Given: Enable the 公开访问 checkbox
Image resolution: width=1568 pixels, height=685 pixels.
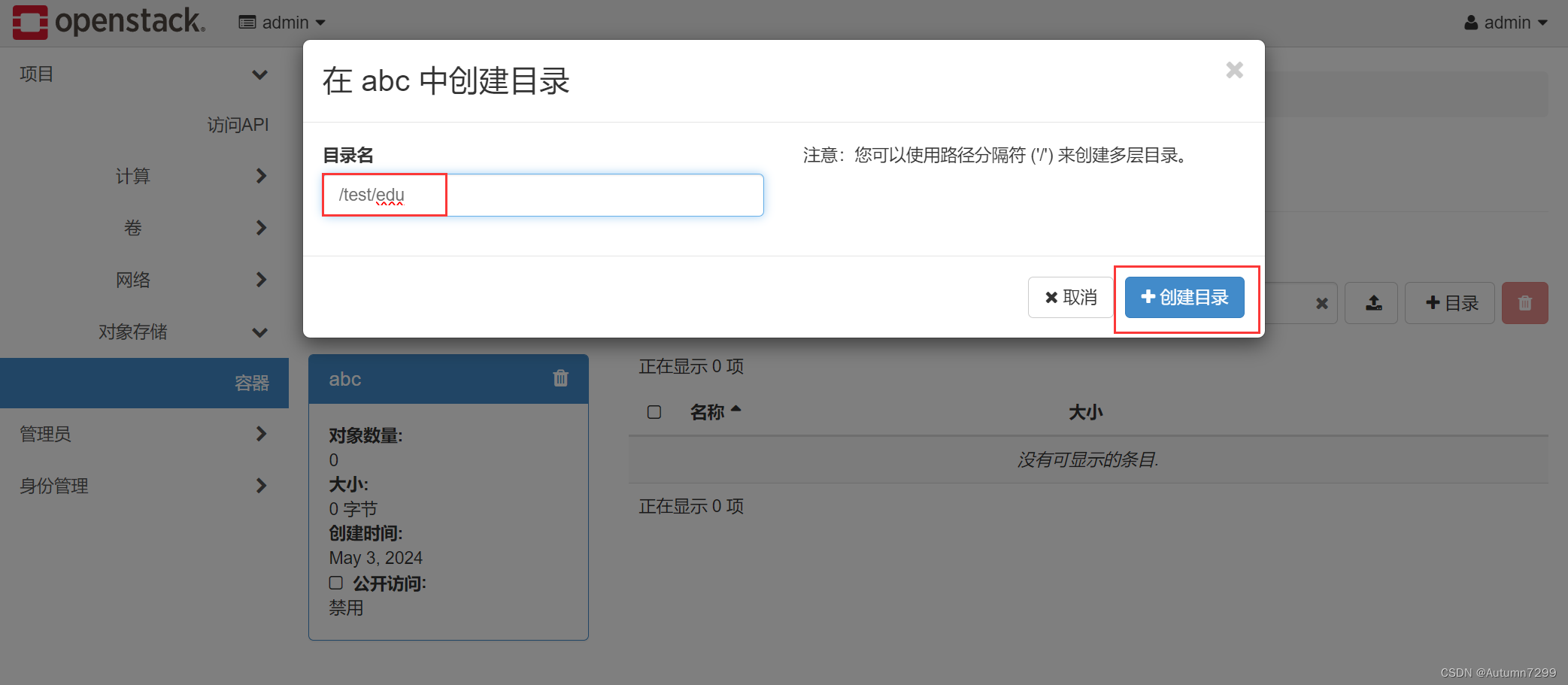Looking at the screenshot, I should (336, 583).
